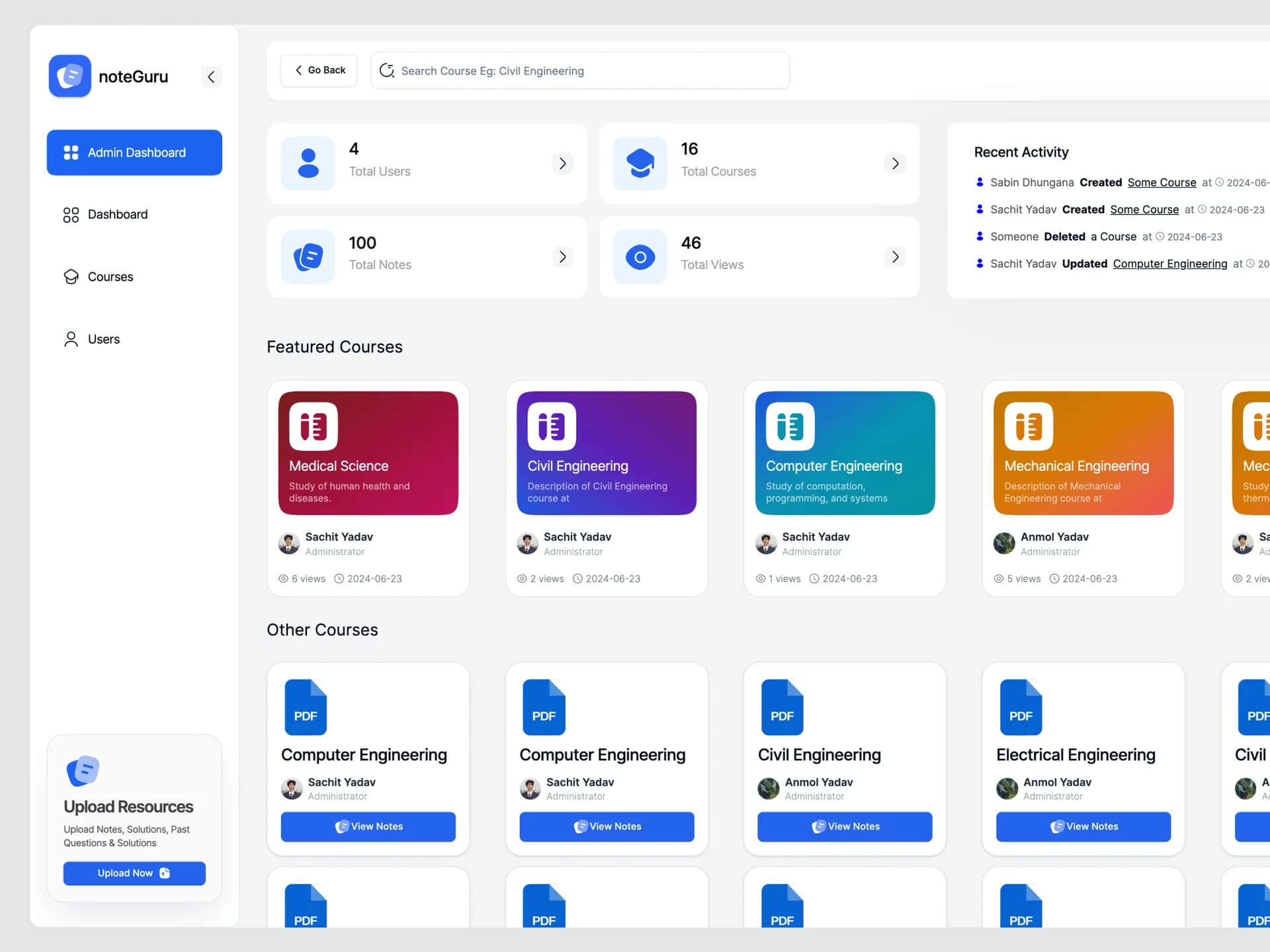Click the Total Courses graduation cap icon

click(640, 163)
